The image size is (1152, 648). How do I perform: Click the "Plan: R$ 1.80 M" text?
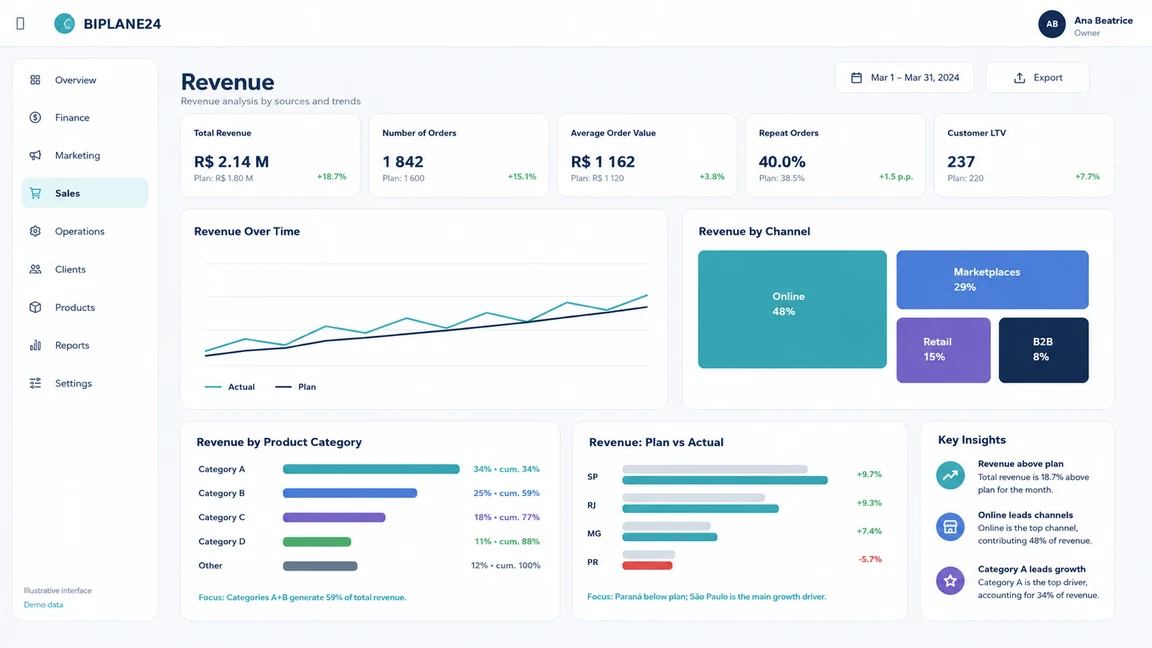pyautogui.click(x=223, y=179)
